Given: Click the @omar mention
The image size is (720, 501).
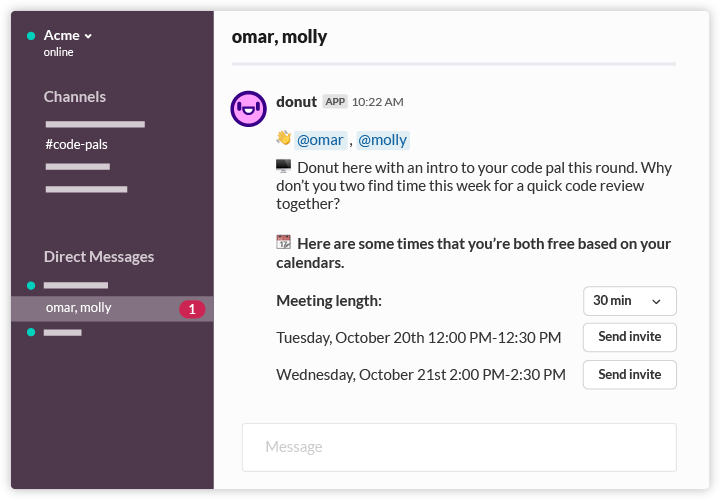Looking at the screenshot, I should 320,140.
